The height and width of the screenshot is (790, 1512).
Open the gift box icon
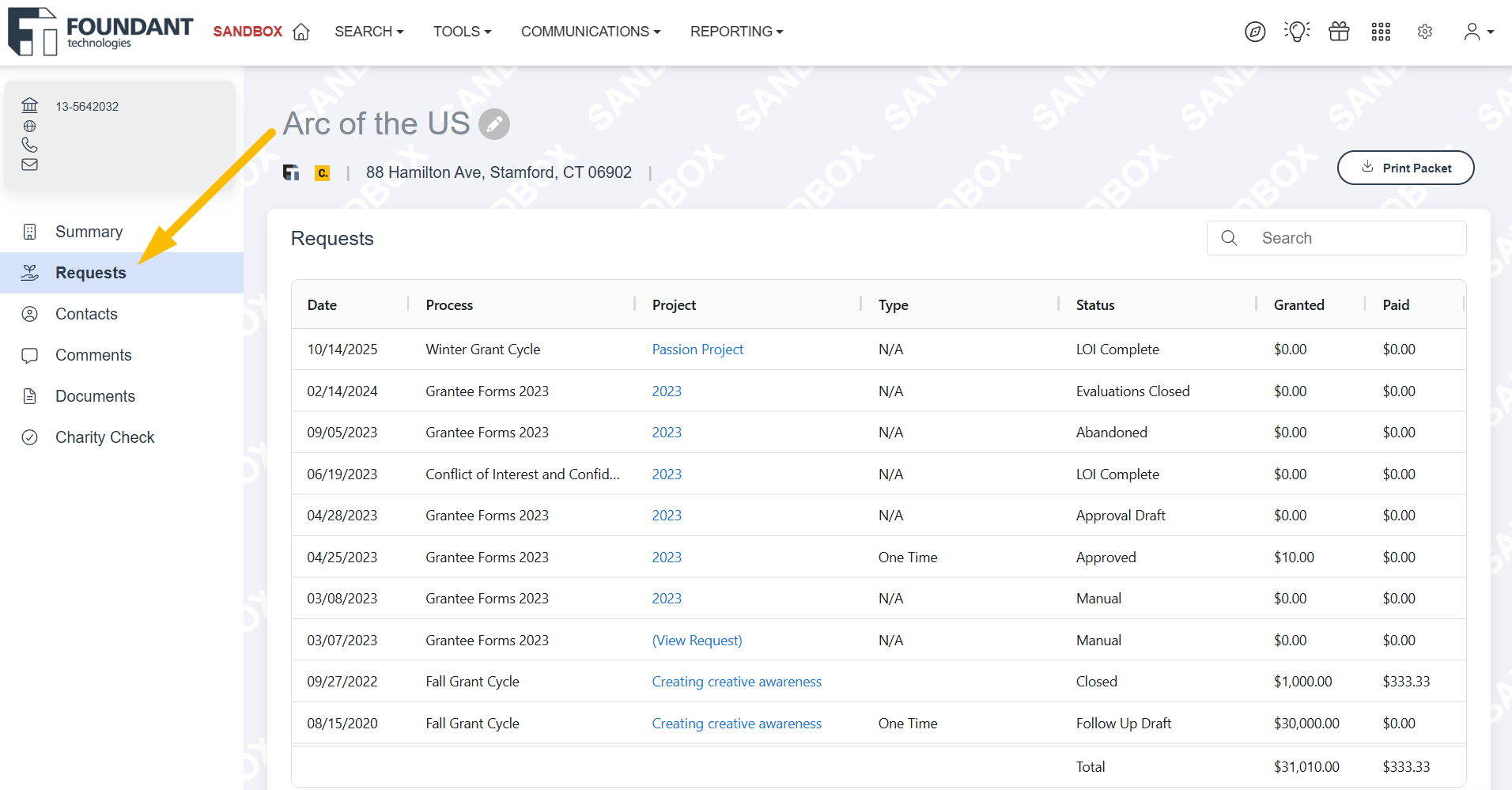pyautogui.click(x=1339, y=32)
